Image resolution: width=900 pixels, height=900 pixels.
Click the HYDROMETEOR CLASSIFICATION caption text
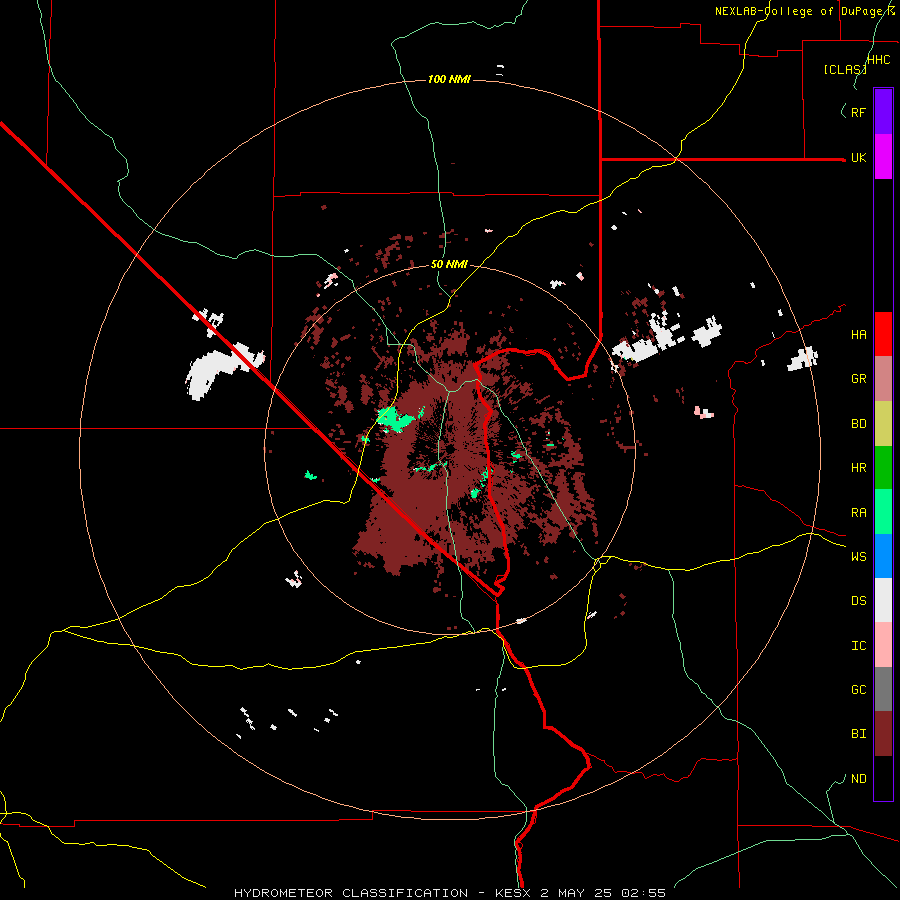(x=351, y=893)
